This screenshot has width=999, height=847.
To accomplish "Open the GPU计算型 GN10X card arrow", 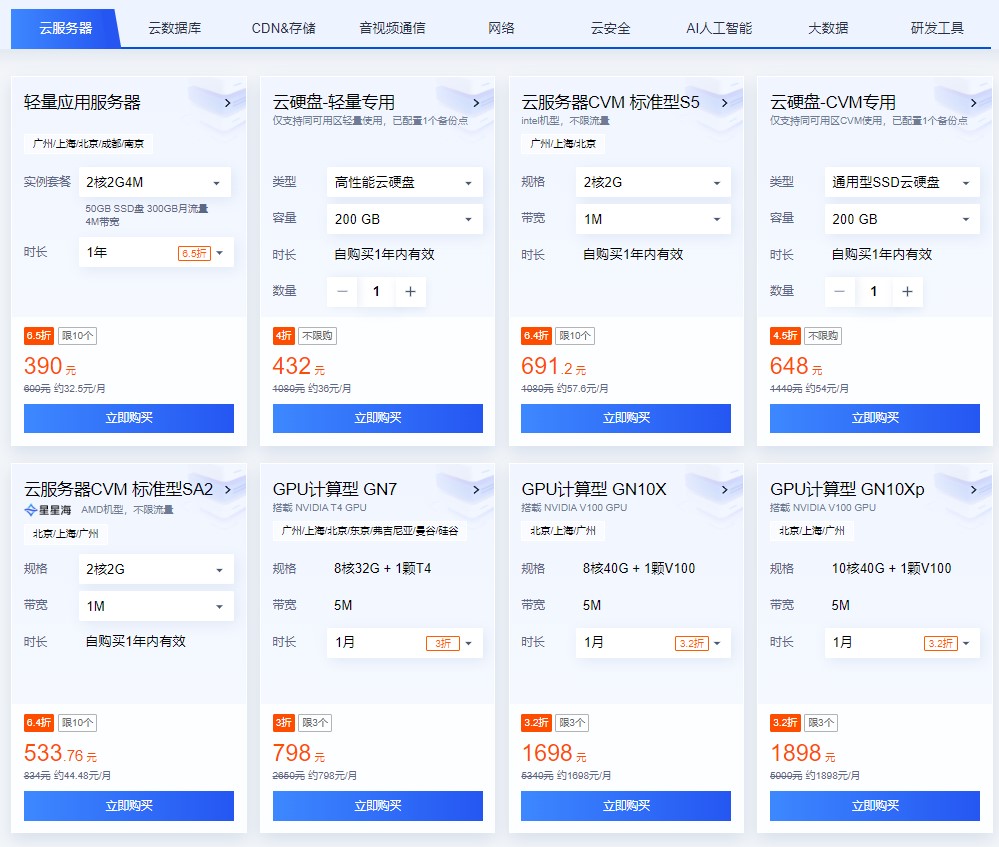I will click(x=724, y=489).
